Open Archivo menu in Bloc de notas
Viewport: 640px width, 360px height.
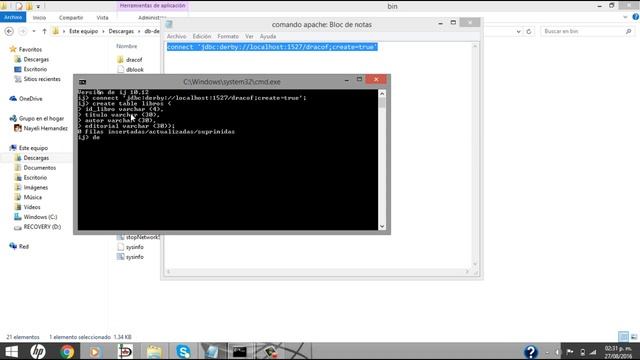[x=176, y=36]
